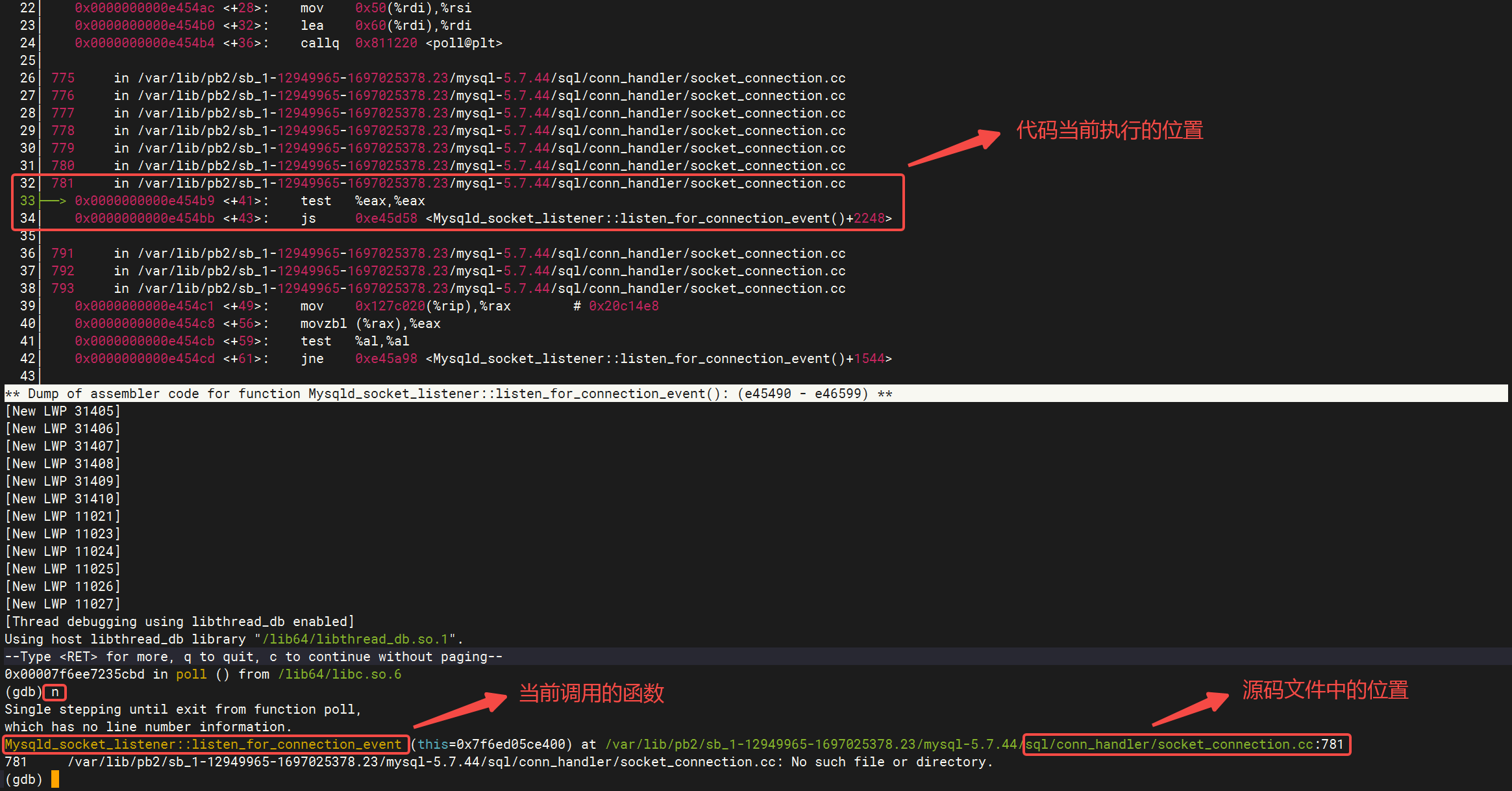
Task: Click the Mysqld_socket_listener::listen_for_connection_event function name
Action: [203, 745]
